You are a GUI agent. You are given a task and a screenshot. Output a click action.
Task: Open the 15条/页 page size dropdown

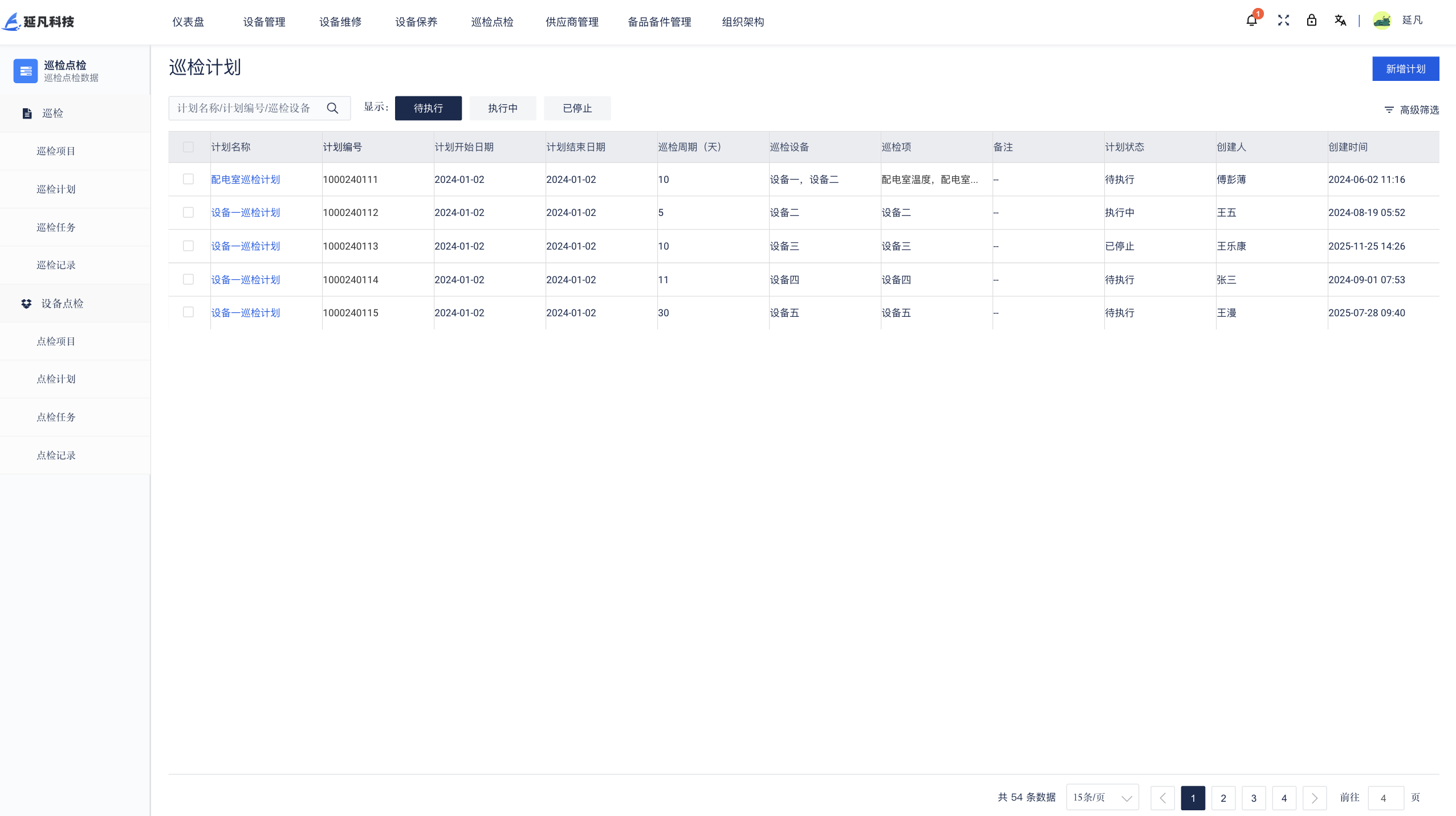[1102, 798]
